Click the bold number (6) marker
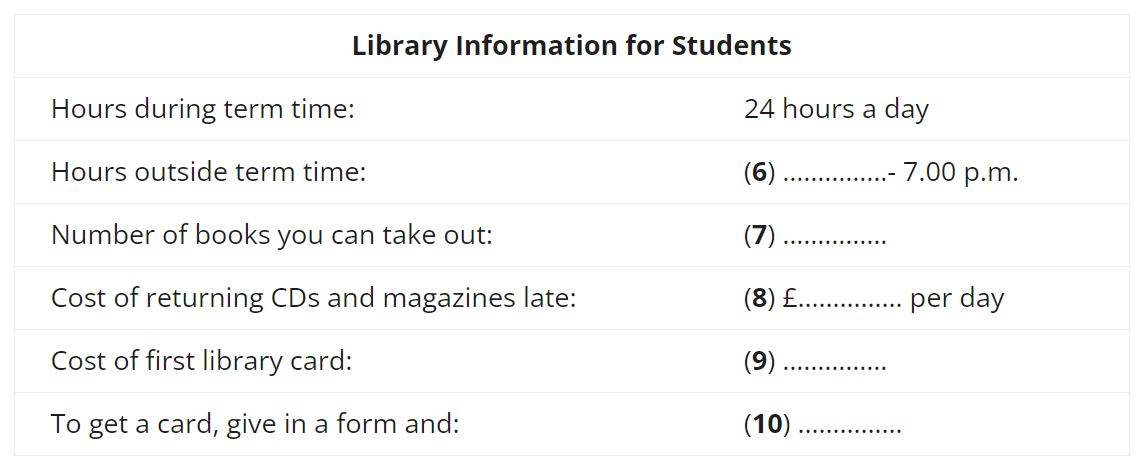Image resolution: width=1141 pixels, height=471 pixels. [760, 173]
